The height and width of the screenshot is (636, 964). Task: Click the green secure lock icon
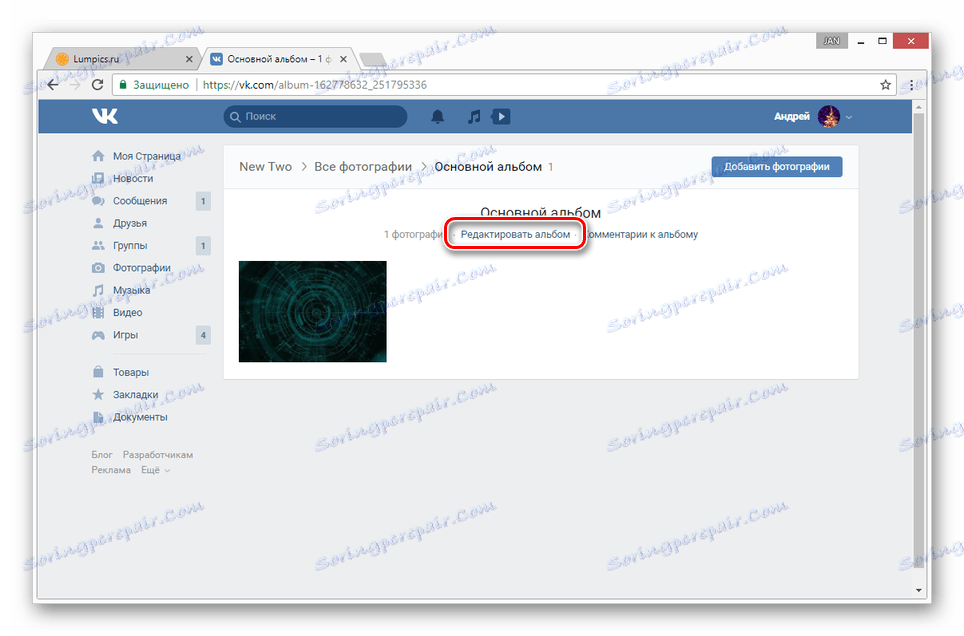click(x=122, y=85)
